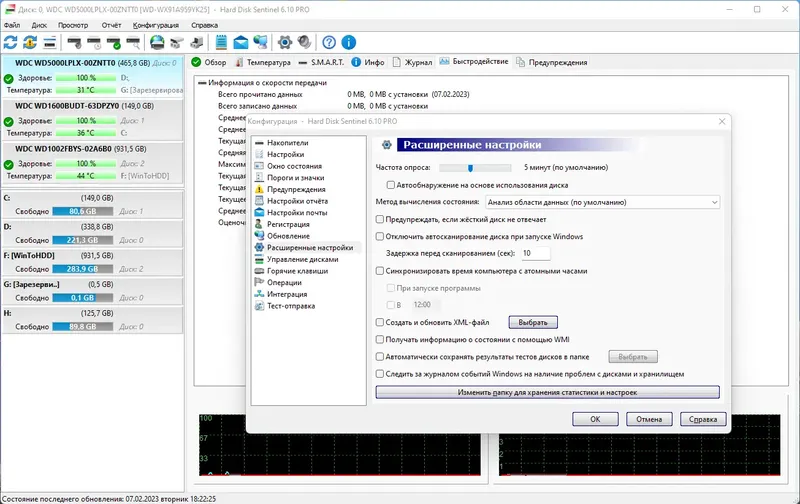Click the disk with green checkmark icon
Screen dimensions: 800x504
coord(113,42)
